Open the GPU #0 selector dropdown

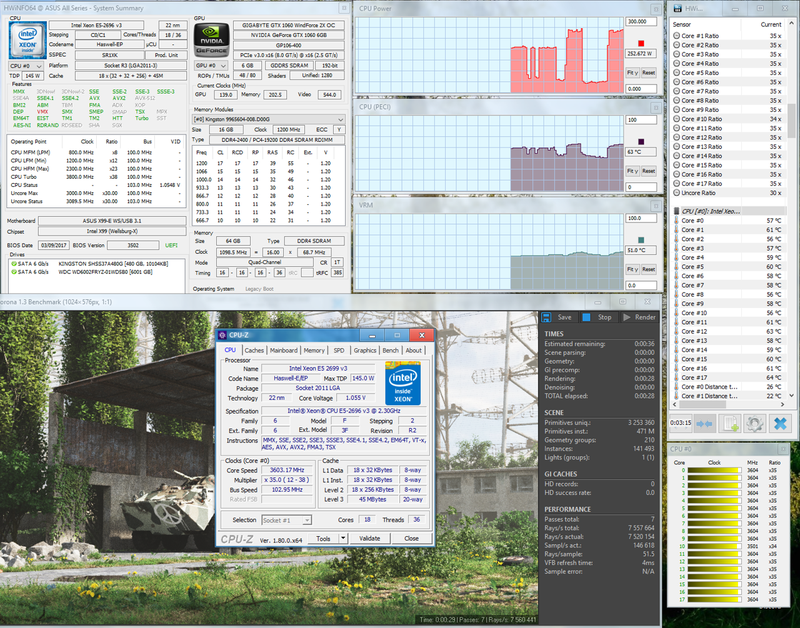(211, 66)
